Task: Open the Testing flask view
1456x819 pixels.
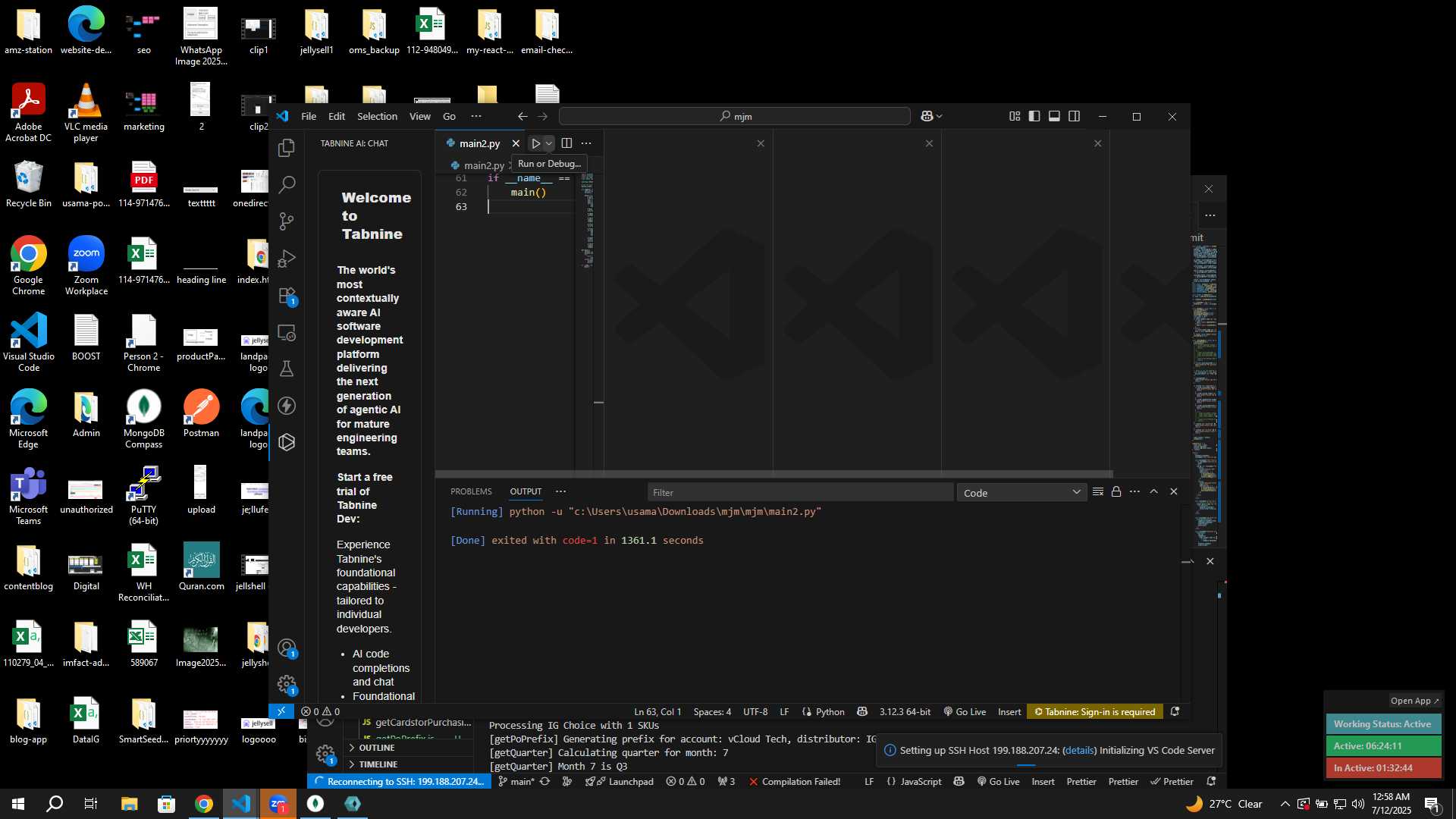Action: click(287, 369)
